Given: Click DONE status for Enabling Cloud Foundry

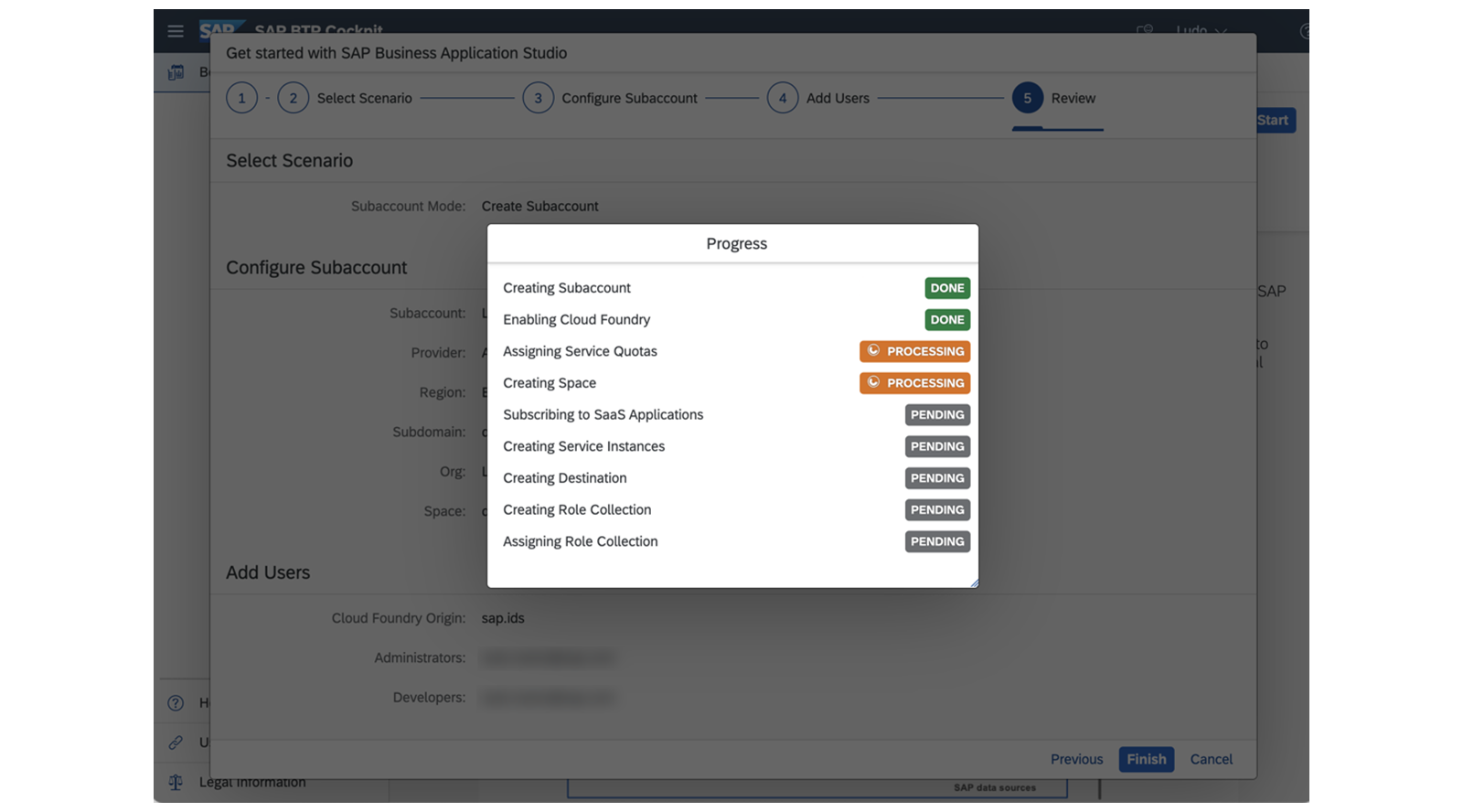Looking at the screenshot, I should point(947,320).
